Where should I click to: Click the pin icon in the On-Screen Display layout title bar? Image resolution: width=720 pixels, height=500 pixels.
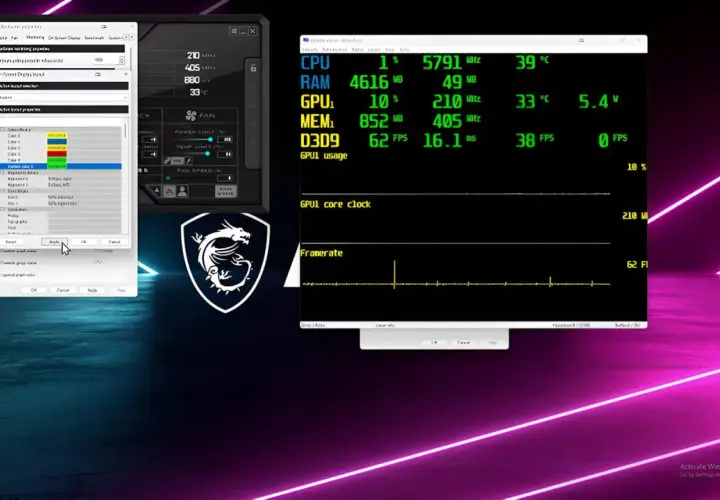(97, 74)
